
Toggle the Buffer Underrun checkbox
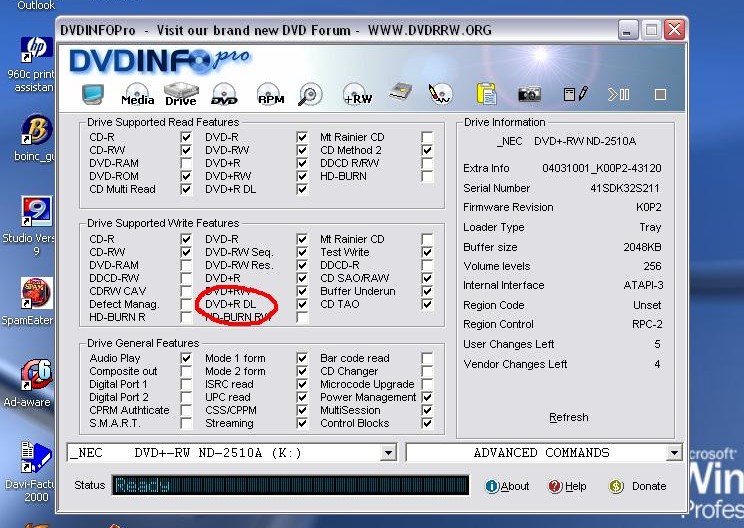click(x=427, y=291)
